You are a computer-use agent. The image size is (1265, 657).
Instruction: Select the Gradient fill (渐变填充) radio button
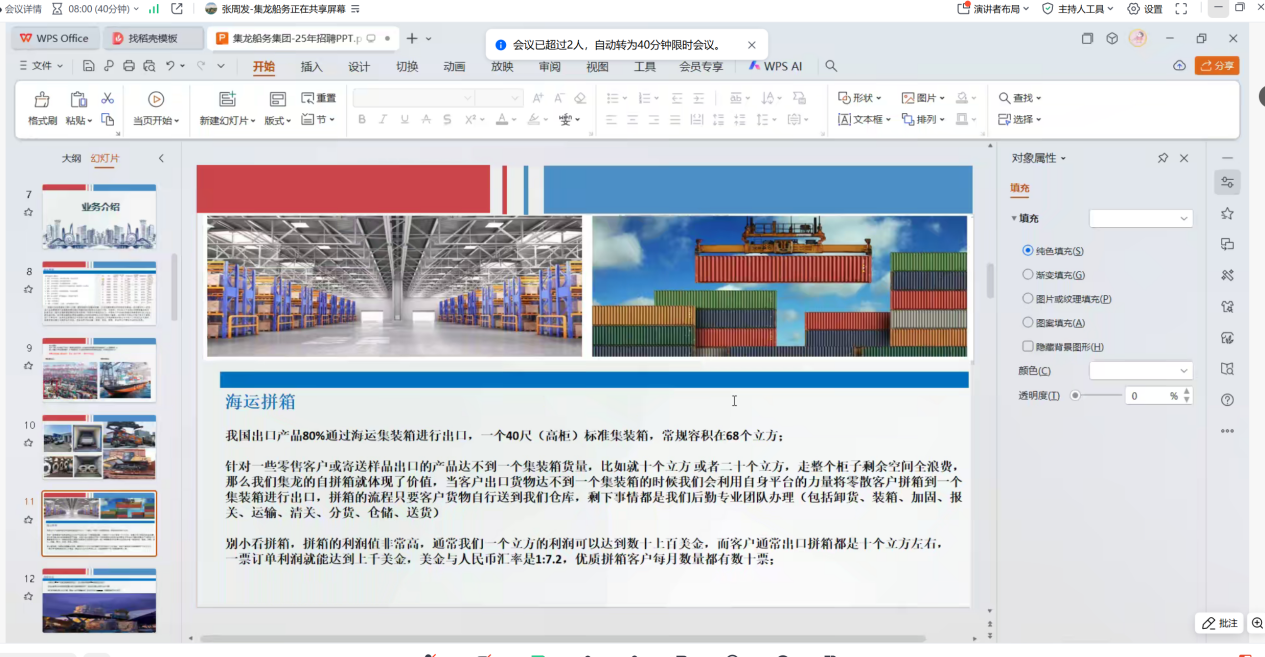[x=1028, y=275]
